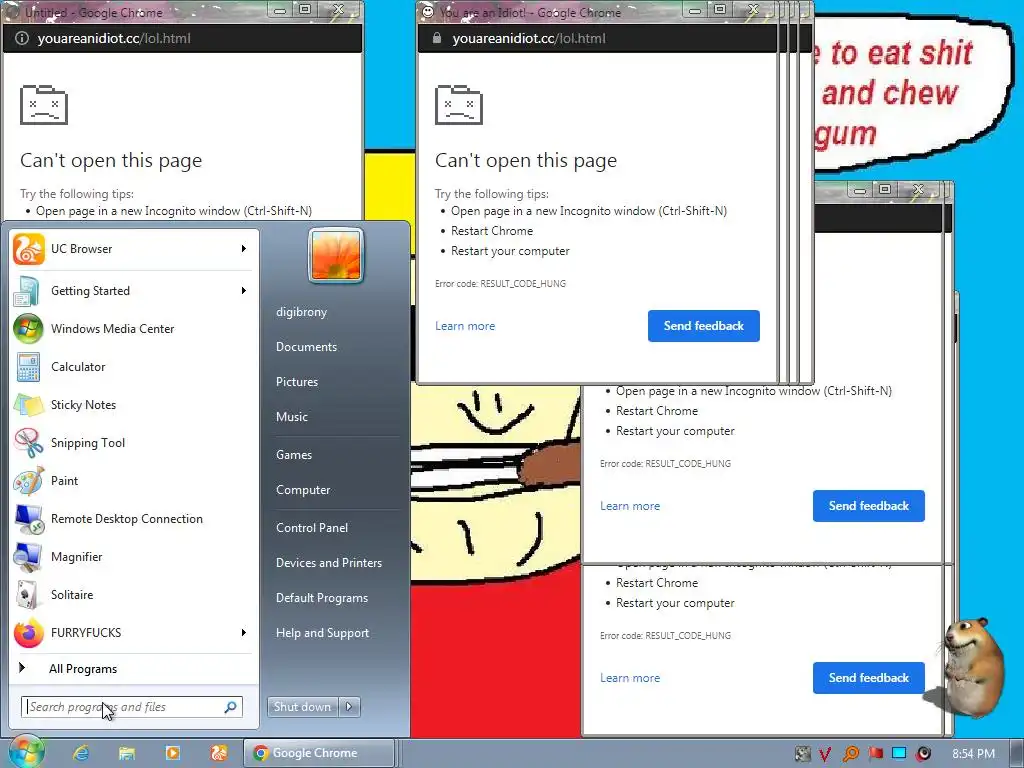Viewport: 1024px width, 768px height.
Task: Open Windows Media Player taskbar icon
Action: point(172,753)
